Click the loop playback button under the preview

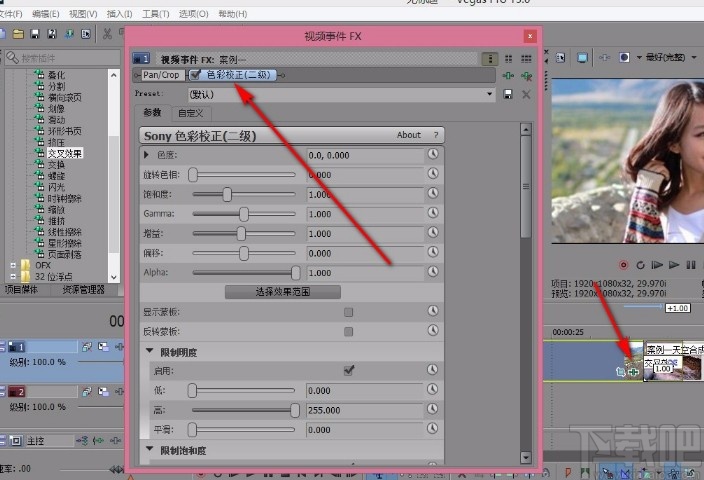[640, 265]
